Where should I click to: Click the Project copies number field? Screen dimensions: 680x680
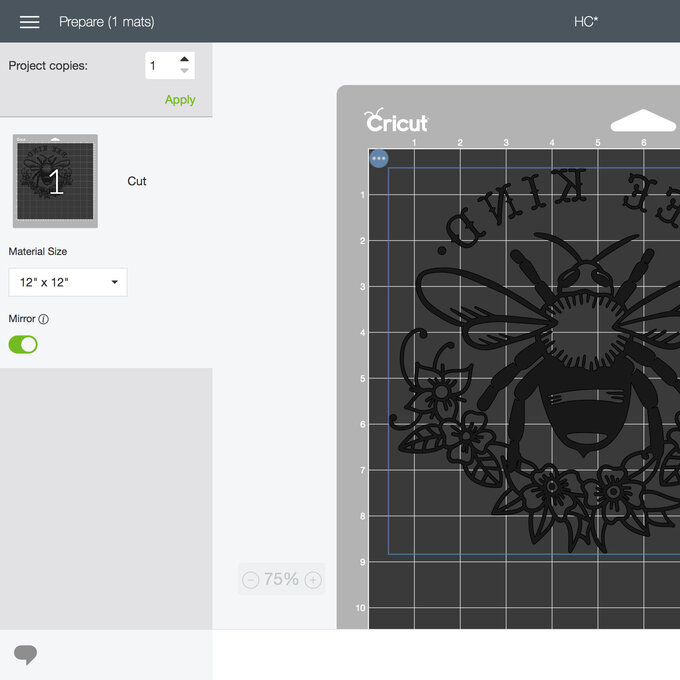tap(160, 66)
